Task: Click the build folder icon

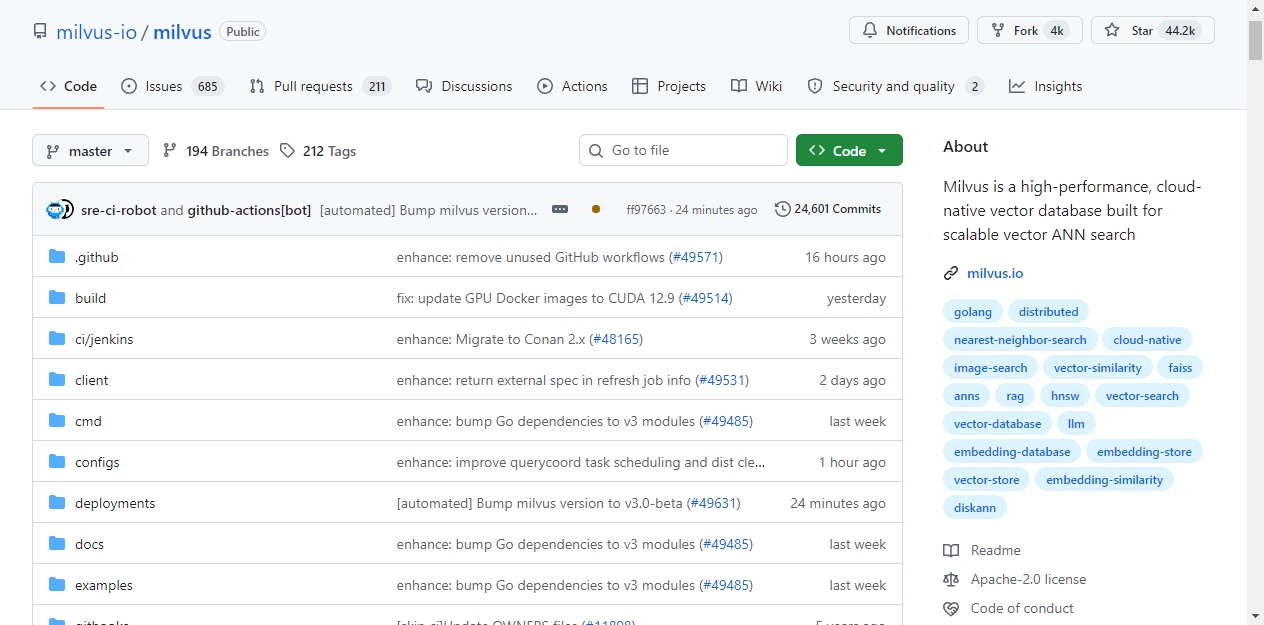Action: click(57, 298)
